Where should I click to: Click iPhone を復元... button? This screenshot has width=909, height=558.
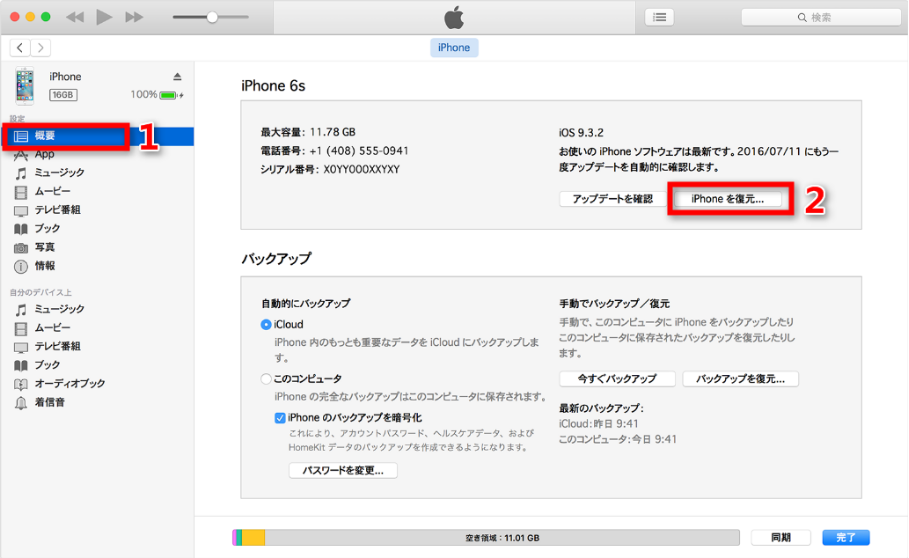pos(728,199)
